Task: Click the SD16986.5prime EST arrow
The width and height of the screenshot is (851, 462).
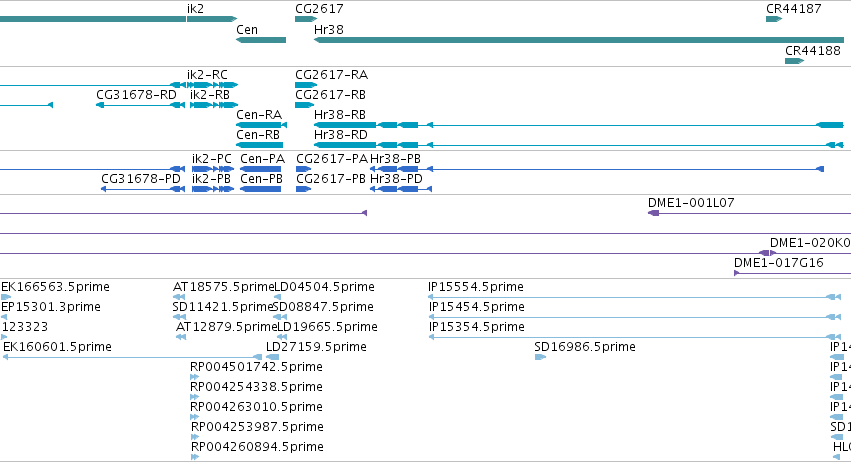Action: (540, 357)
